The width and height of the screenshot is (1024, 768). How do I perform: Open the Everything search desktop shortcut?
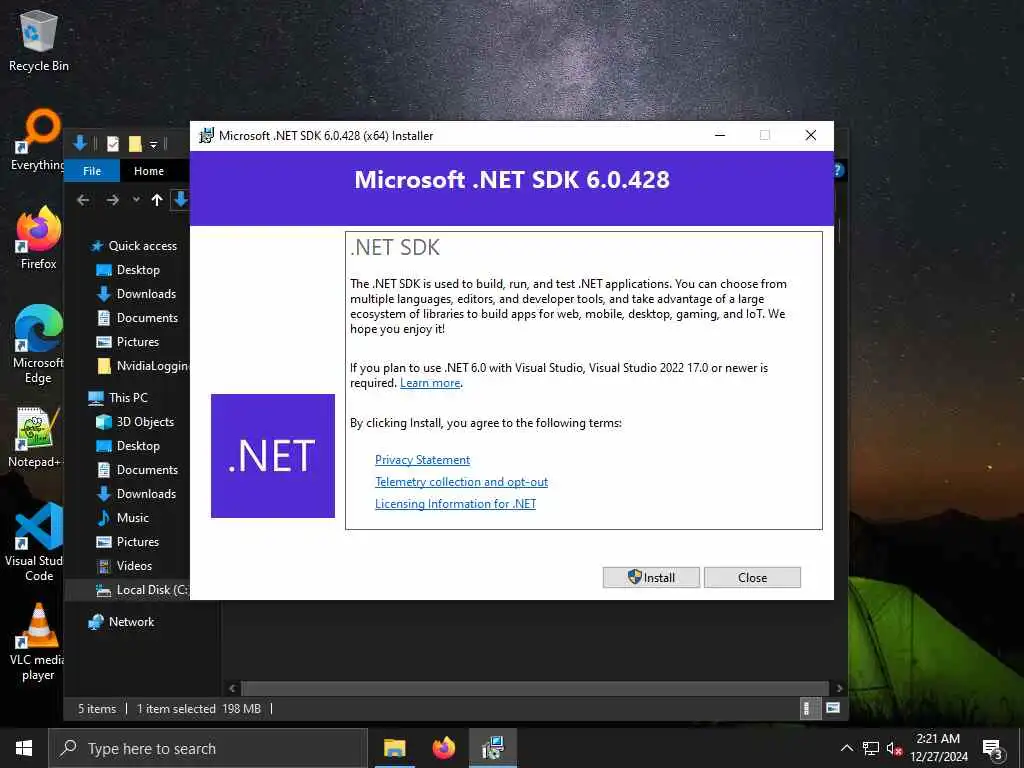tap(38, 139)
